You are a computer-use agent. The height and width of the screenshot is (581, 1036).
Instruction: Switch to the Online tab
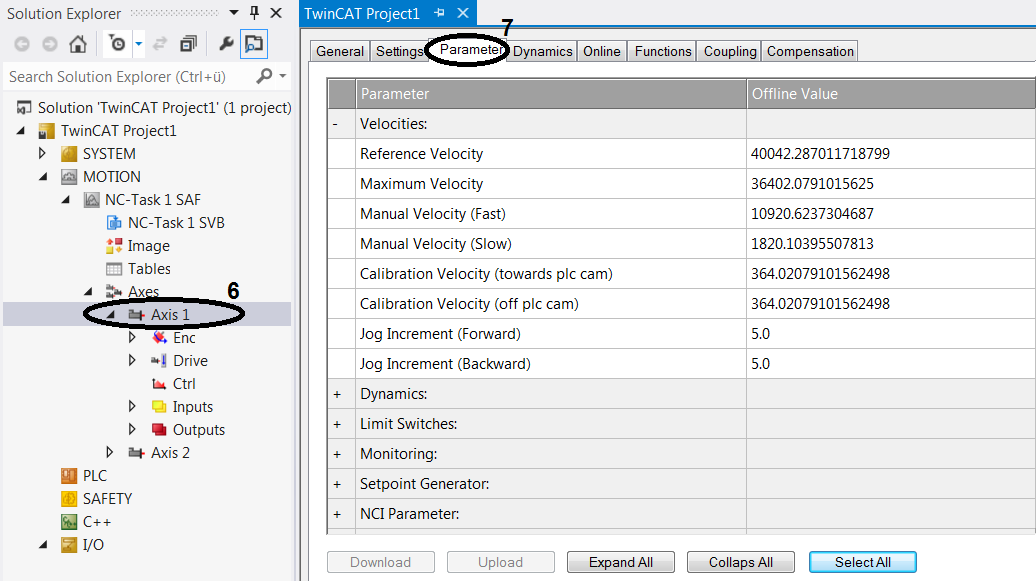coord(601,52)
